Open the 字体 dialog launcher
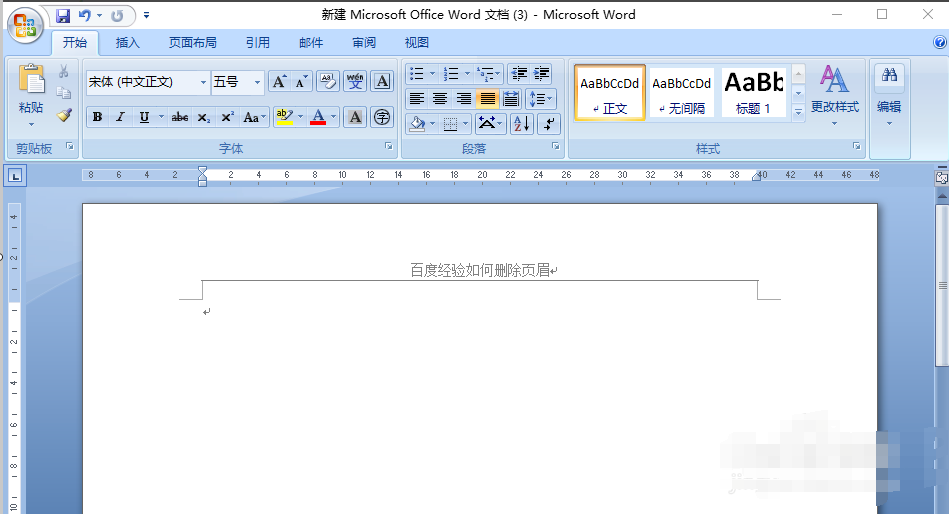Viewport: 949px width, 514px height. pos(389,147)
